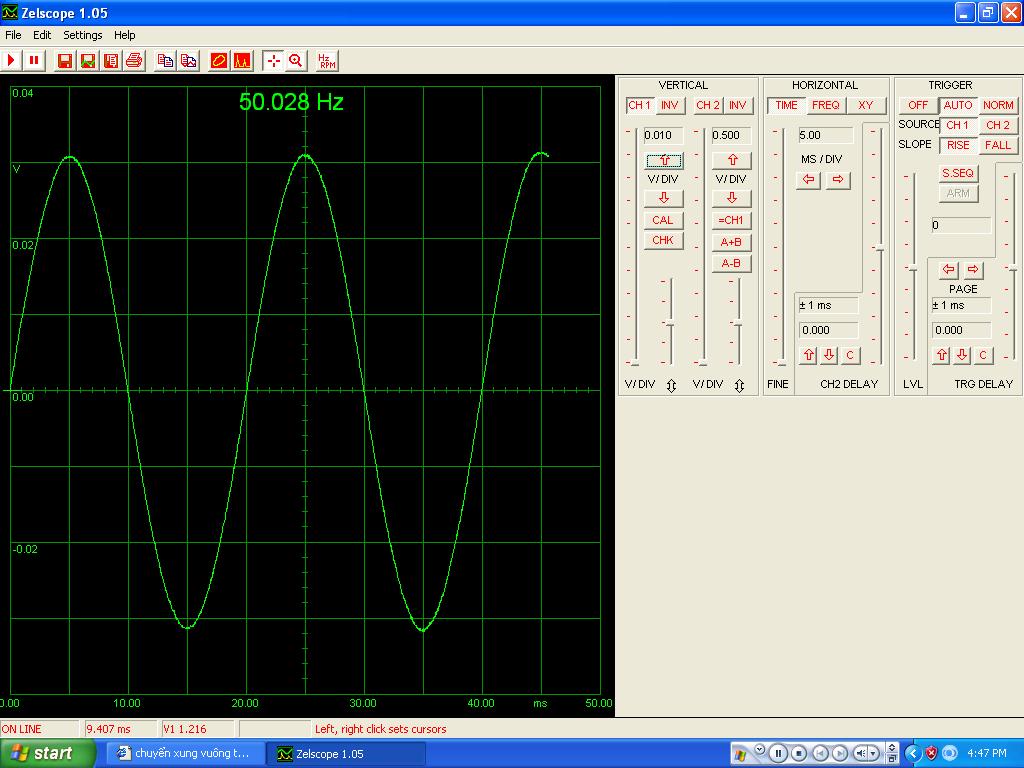The height and width of the screenshot is (768, 1024).
Task: Click the Hz/RPM toolbar icon
Action: (326, 61)
